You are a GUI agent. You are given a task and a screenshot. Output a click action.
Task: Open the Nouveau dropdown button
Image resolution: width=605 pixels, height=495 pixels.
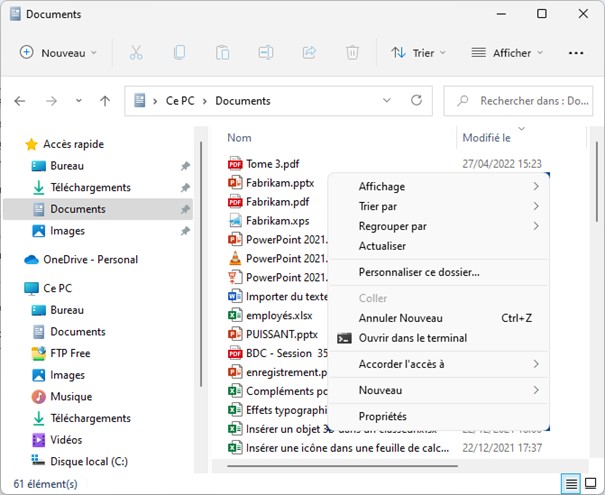pyautogui.click(x=59, y=52)
